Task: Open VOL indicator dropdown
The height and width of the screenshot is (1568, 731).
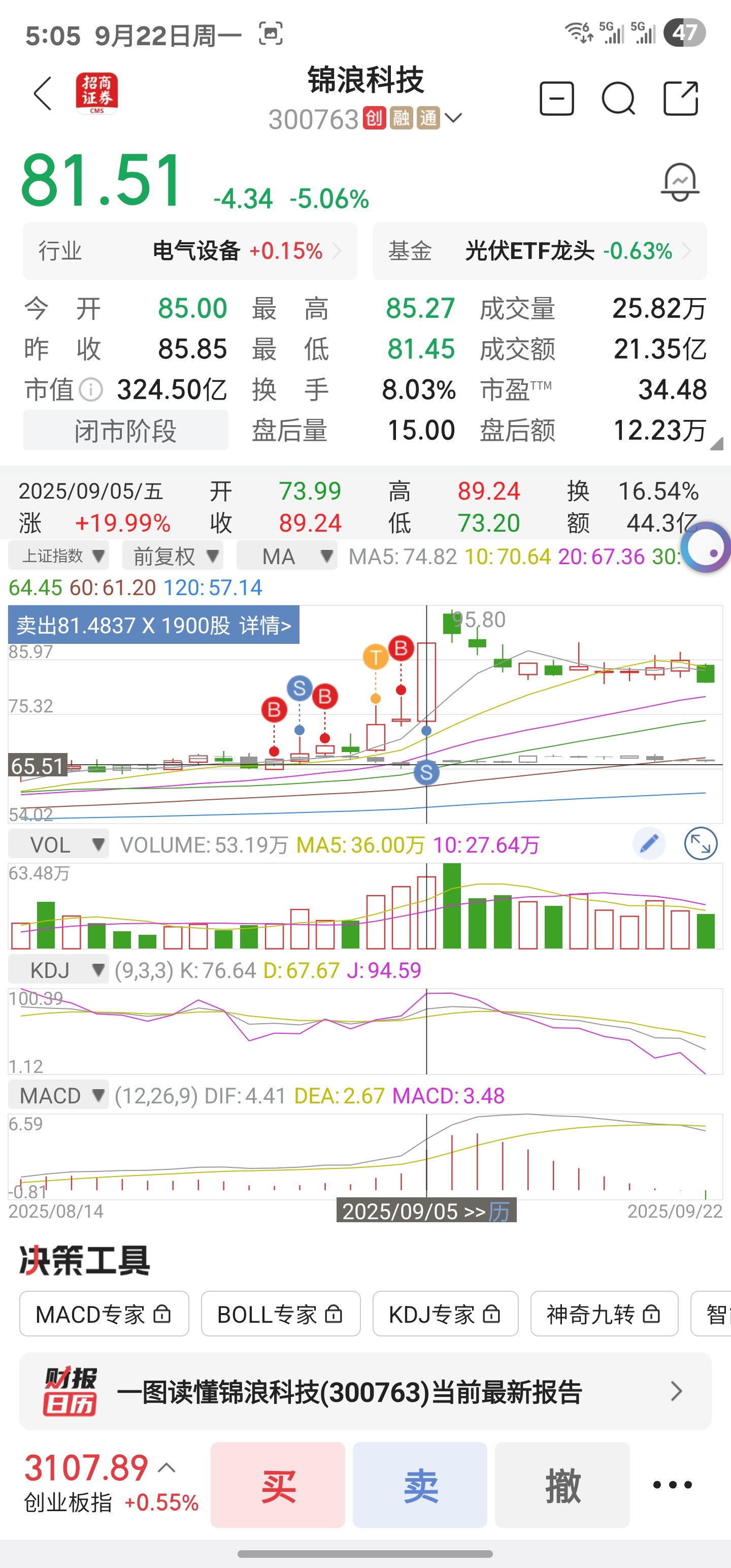Action: tap(58, 844)
